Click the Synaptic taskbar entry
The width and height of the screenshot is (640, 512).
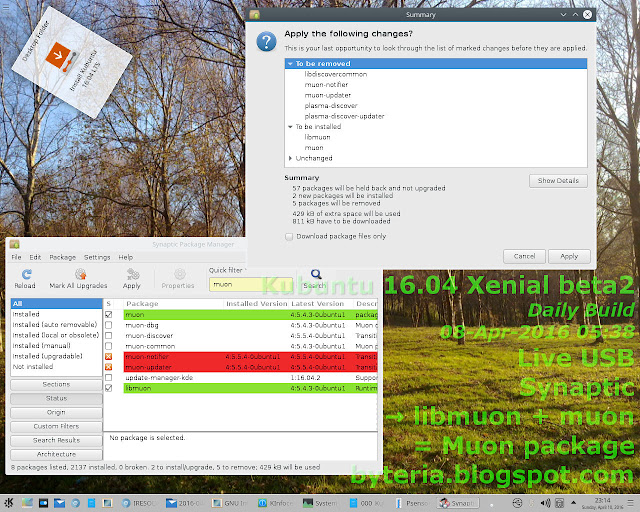point(458,503)
